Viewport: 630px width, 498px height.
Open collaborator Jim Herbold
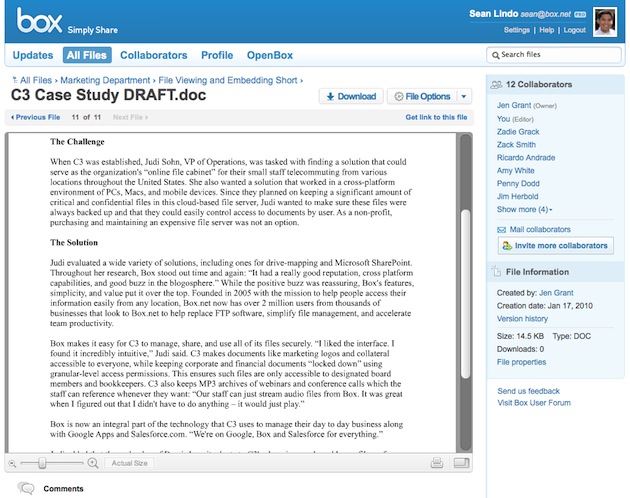pyautogui.click(x=517, y=196)
